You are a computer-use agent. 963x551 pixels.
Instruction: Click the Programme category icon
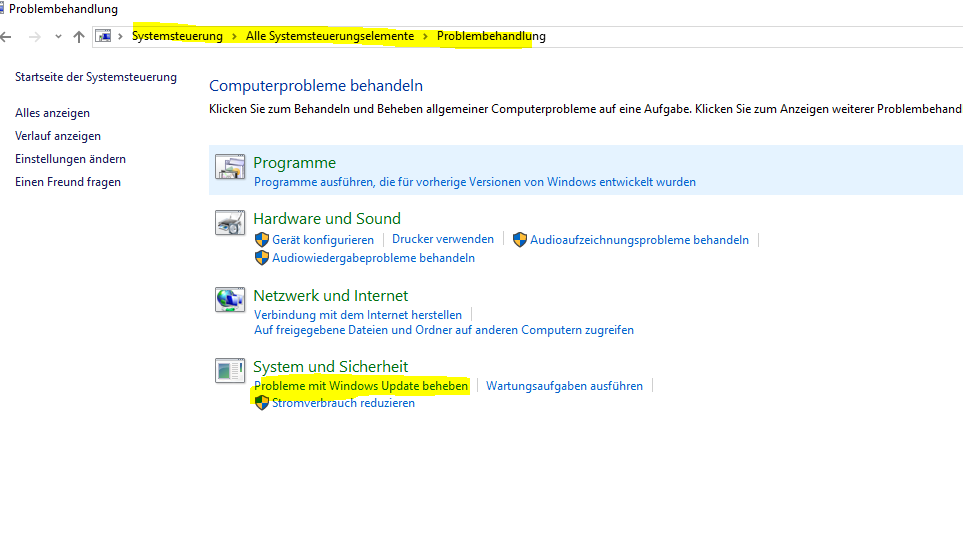(x=230, y=166)
